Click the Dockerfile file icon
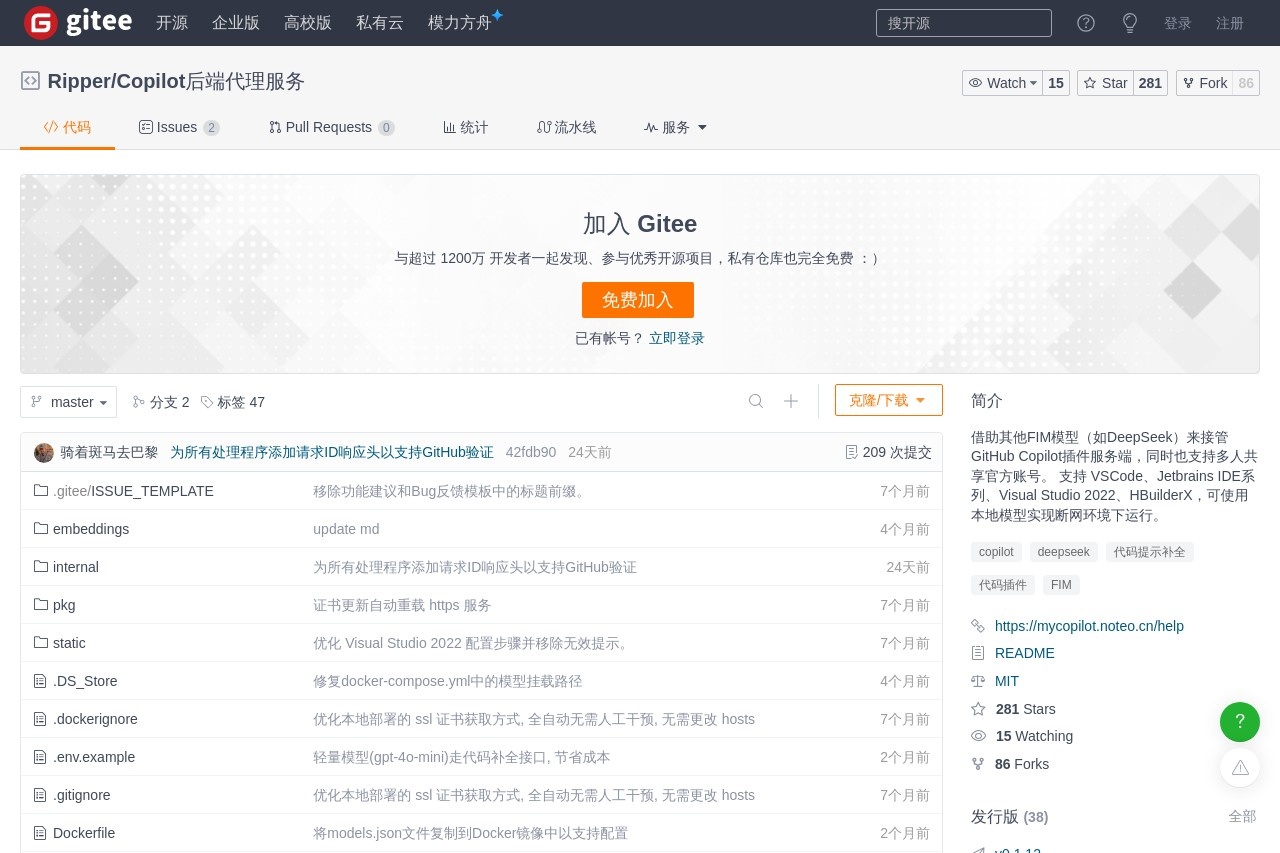The height and width of the screenshot is (853, 1280). 41,833
